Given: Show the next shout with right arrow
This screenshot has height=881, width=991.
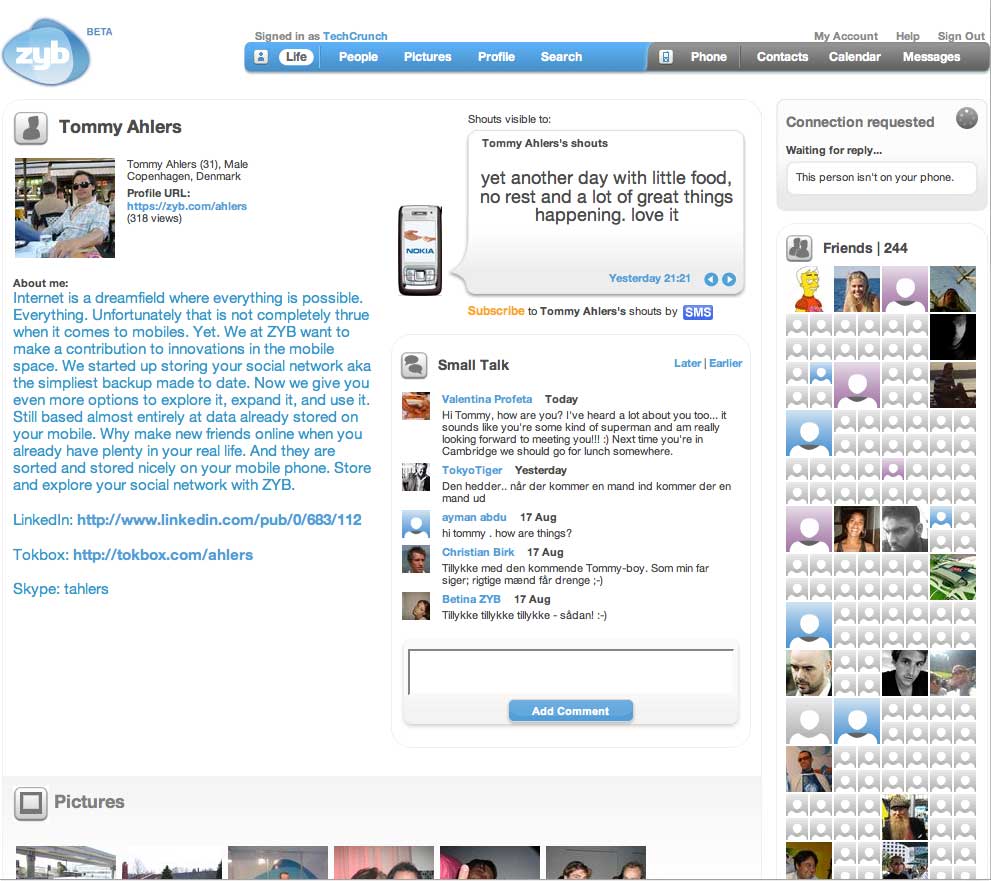Looking at the screenshot, I should [x=729, y=279].
